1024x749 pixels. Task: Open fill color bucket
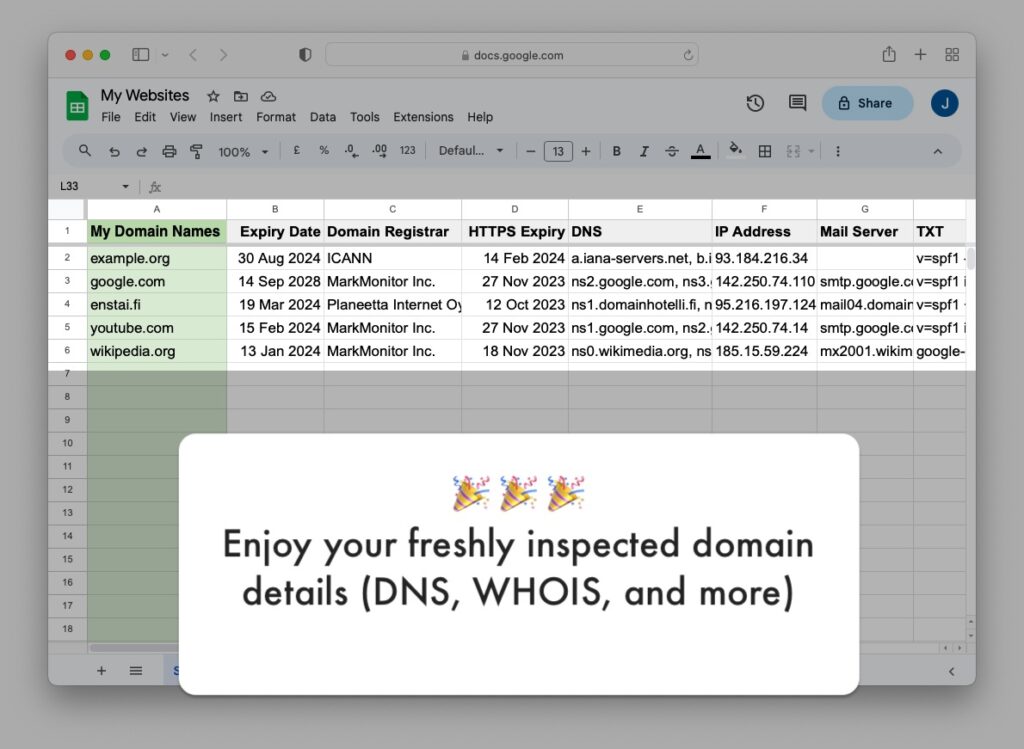click(735, 151)
